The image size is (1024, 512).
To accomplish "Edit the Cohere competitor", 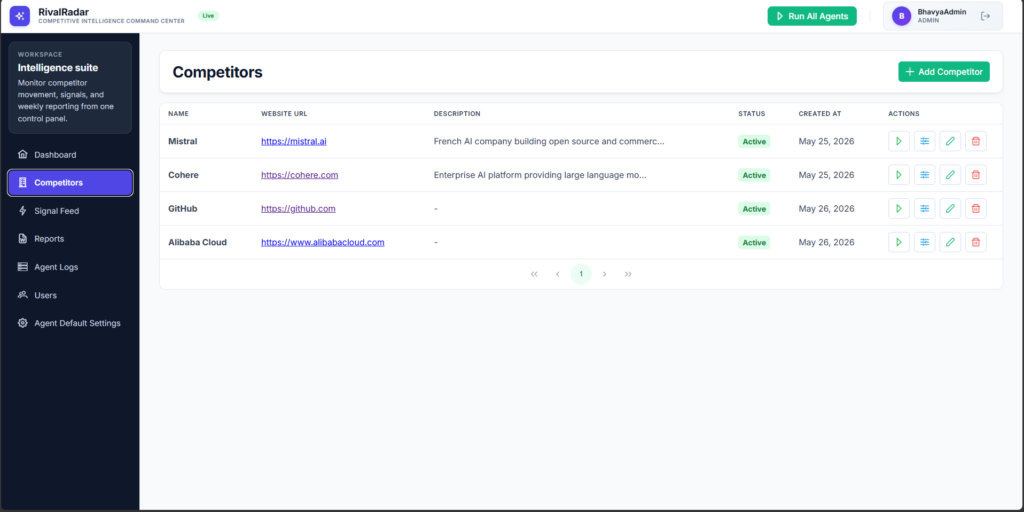I will (950, 175).
